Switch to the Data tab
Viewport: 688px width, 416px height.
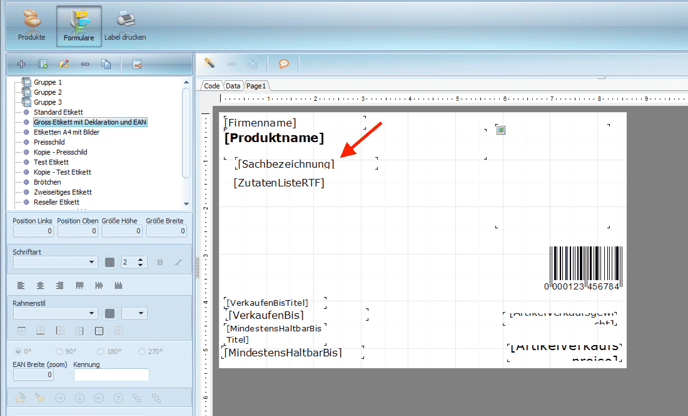[x=233, y=86]
